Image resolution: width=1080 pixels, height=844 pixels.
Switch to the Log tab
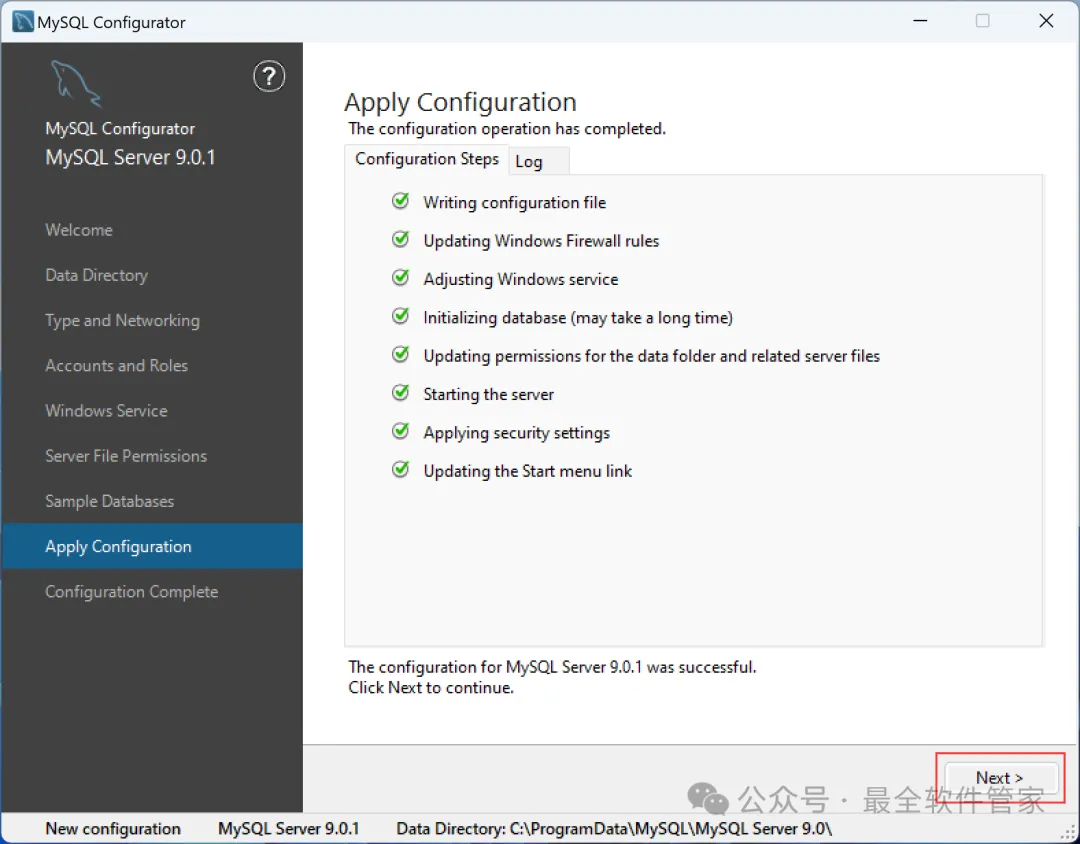(539, 161)
